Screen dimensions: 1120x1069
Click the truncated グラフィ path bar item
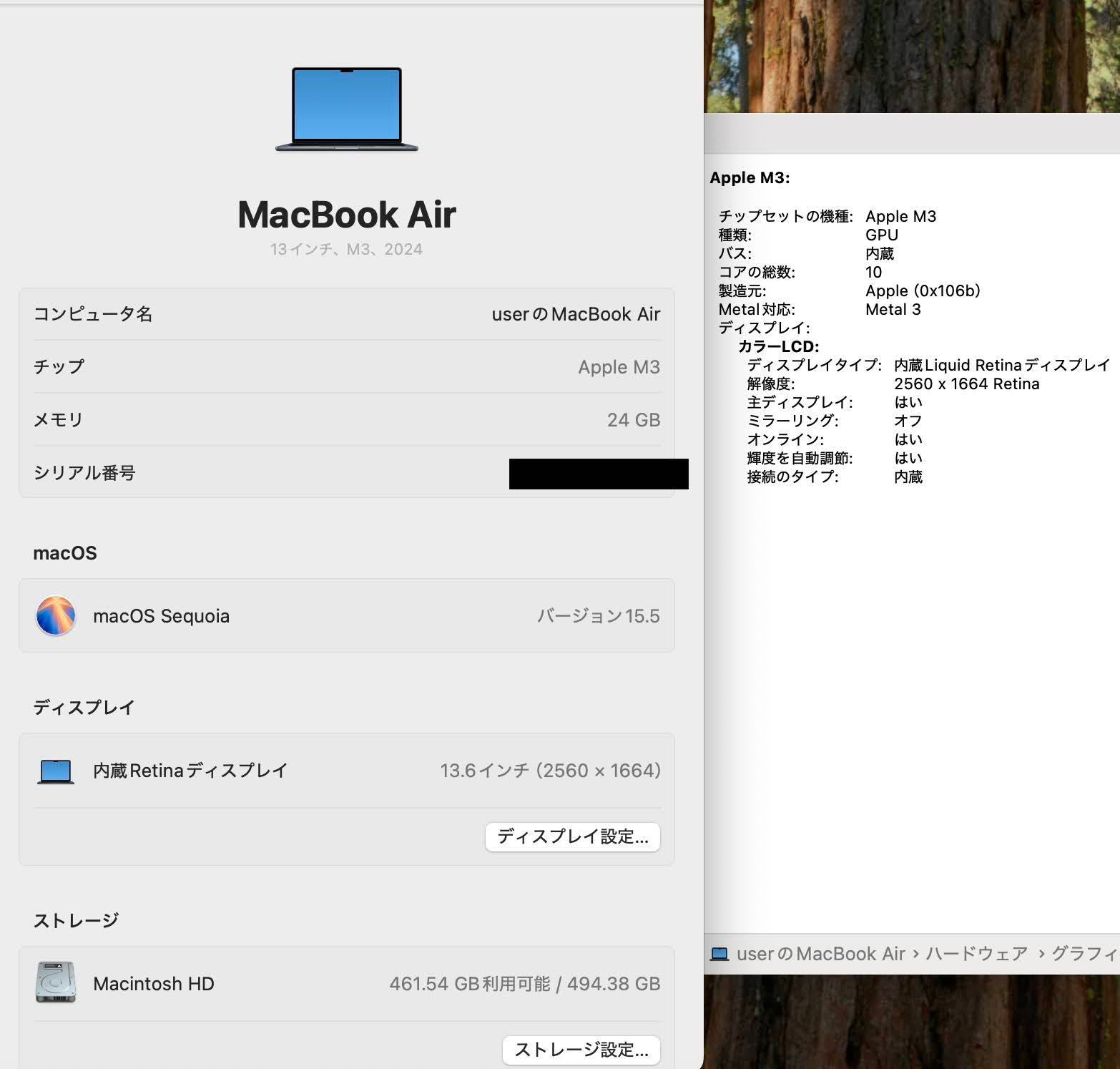[x=1084, y=954]
